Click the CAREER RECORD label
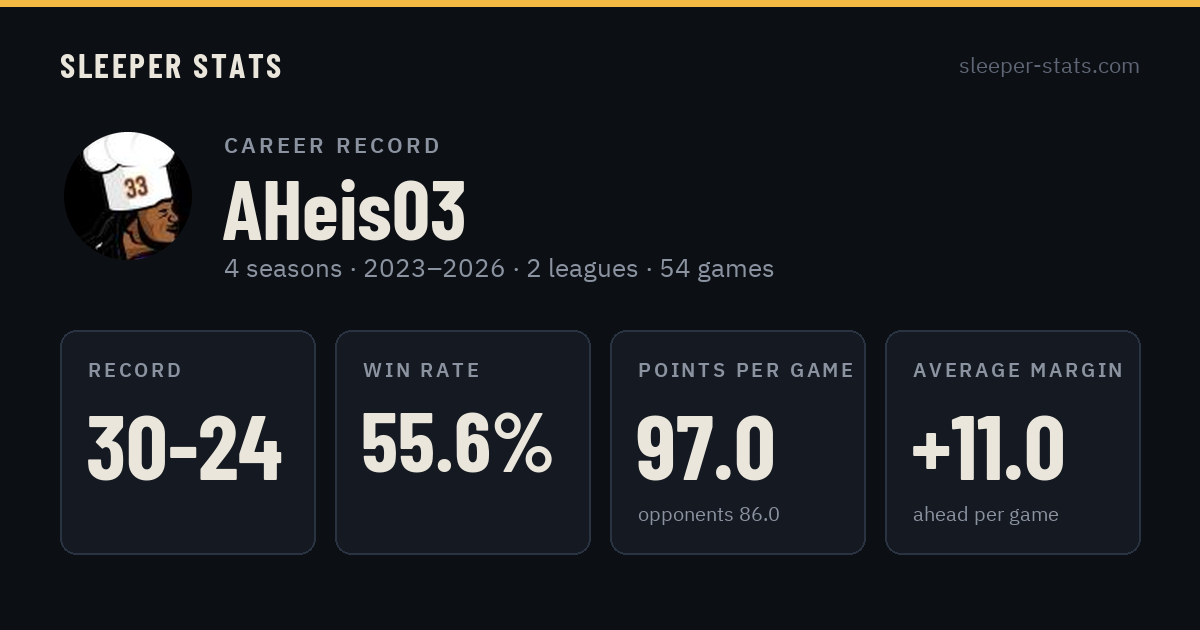This screenshot has width=1200, height=630. [332, 146]
